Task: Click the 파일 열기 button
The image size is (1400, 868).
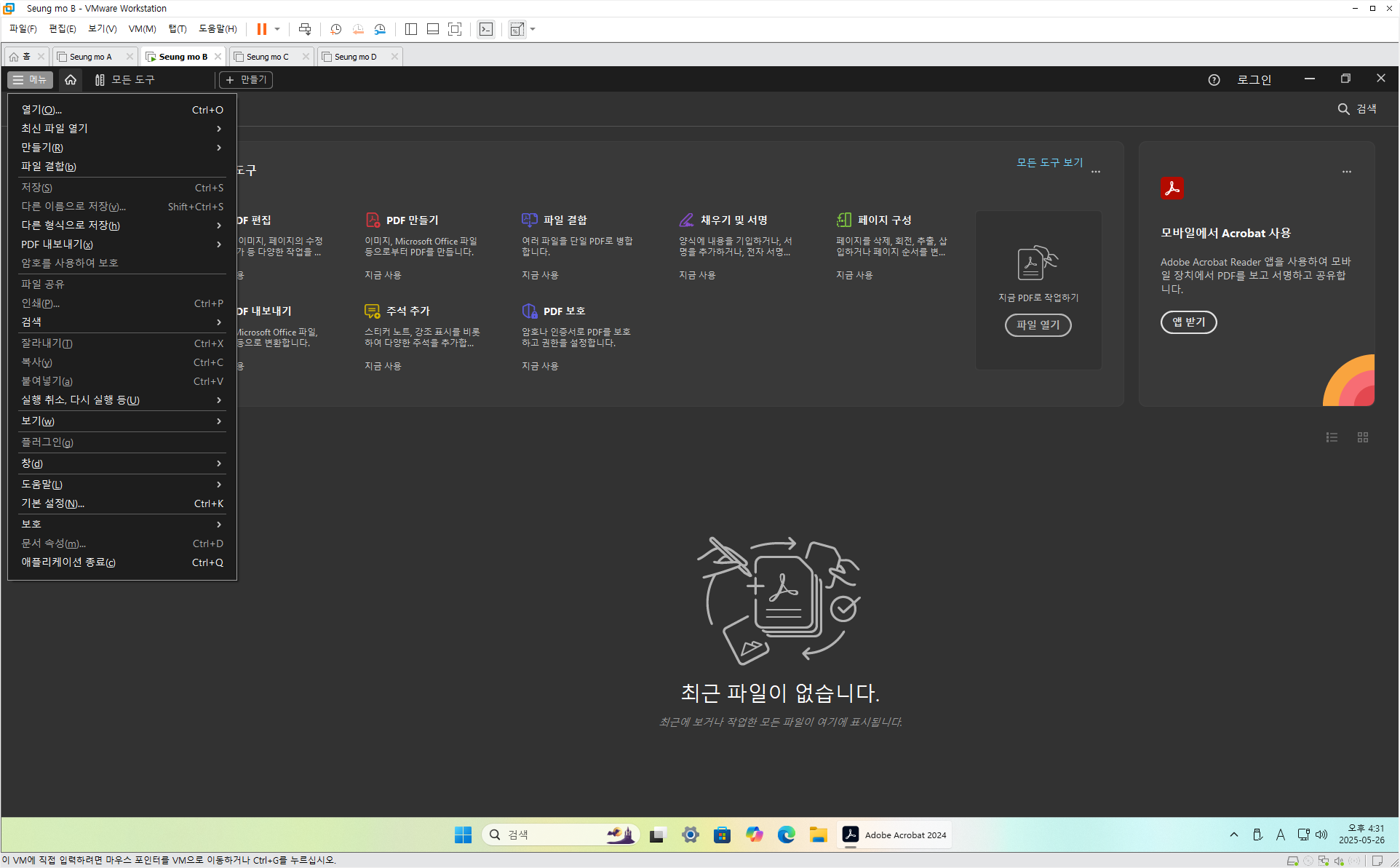Action: [1038, 325]
